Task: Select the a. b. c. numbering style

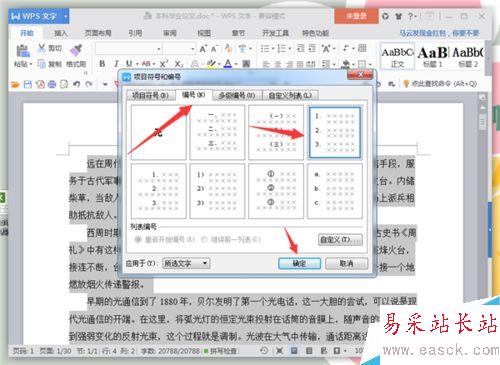Action: click(x=334, y=191)
